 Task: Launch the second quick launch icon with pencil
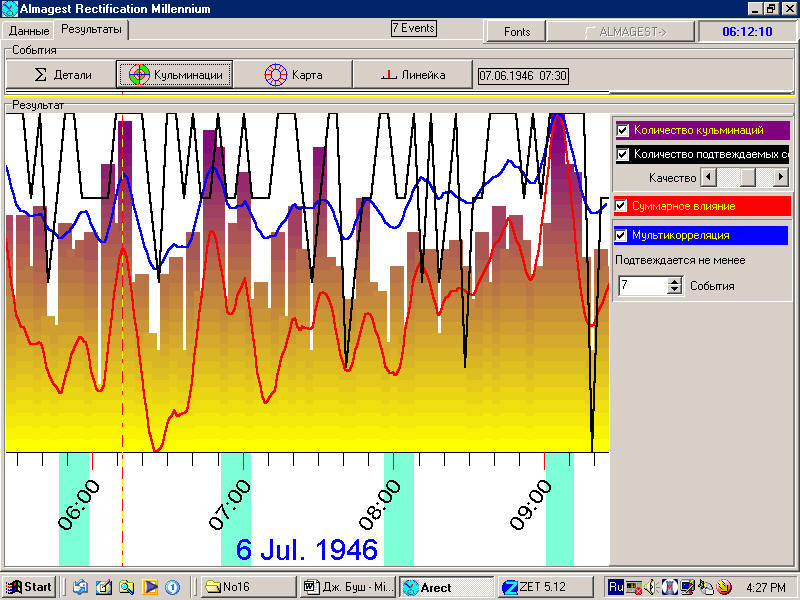pos(104,587)
